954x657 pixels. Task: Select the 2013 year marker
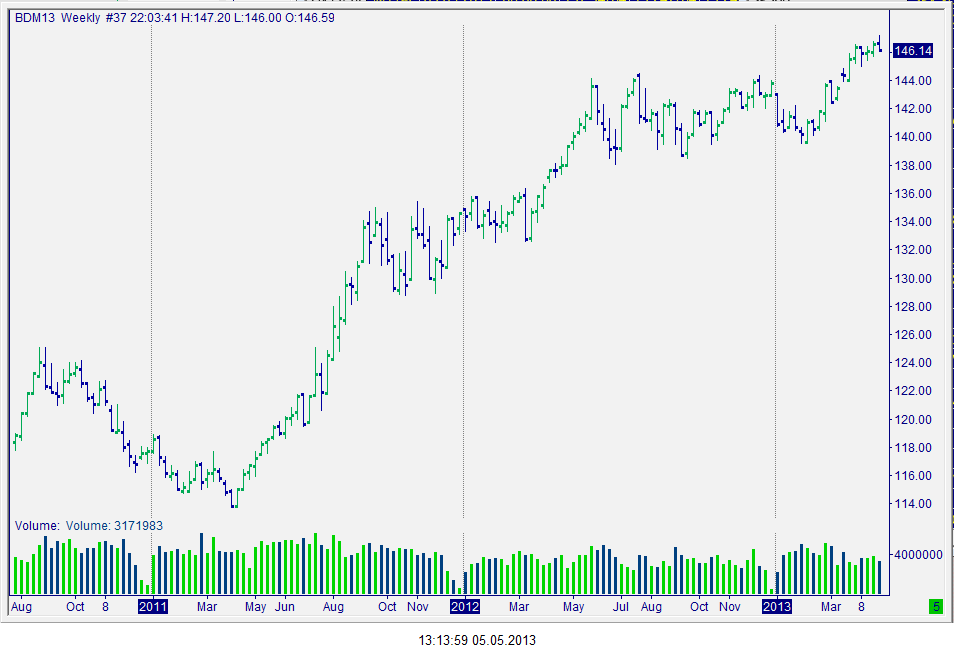click(x=777, y=607)
